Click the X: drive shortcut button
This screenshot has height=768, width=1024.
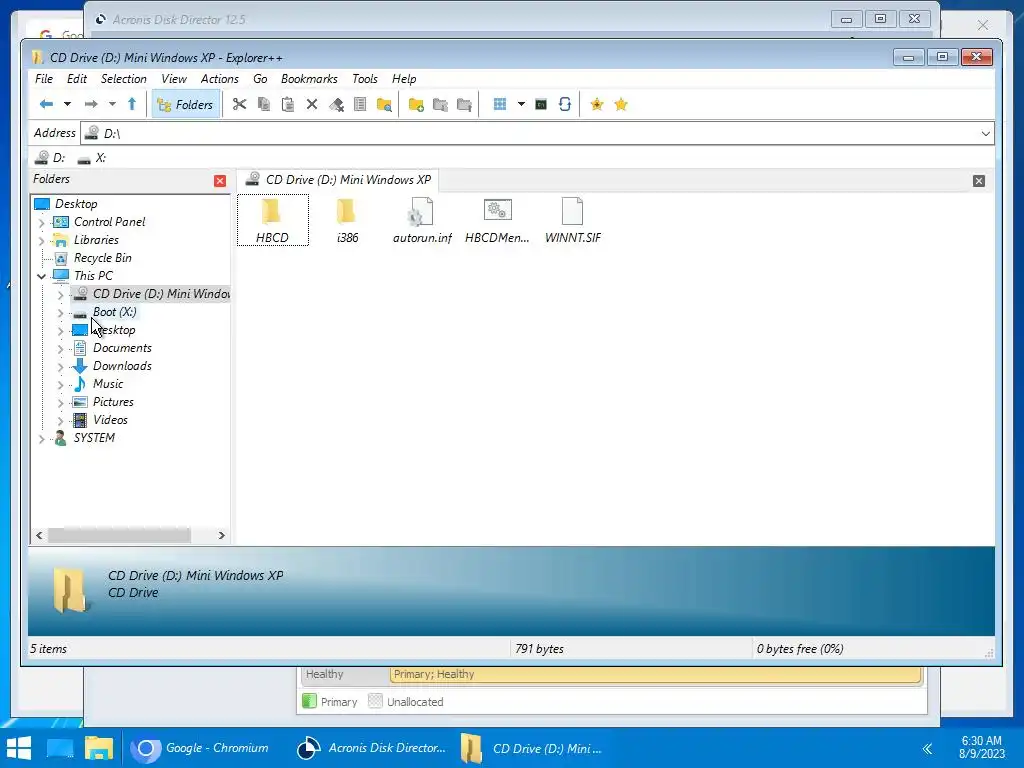91,158
